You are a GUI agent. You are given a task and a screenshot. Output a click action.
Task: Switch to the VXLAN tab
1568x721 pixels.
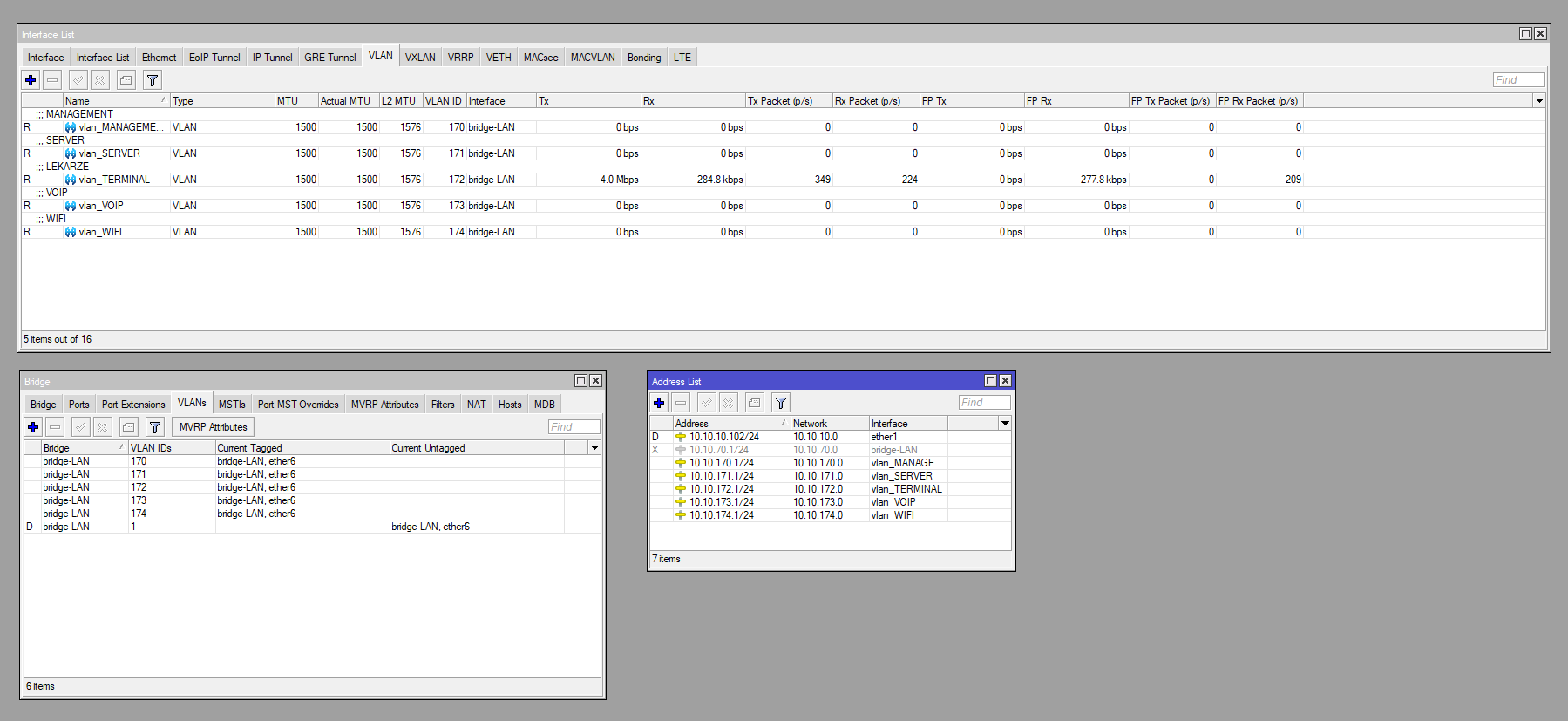tap(420, 58)
